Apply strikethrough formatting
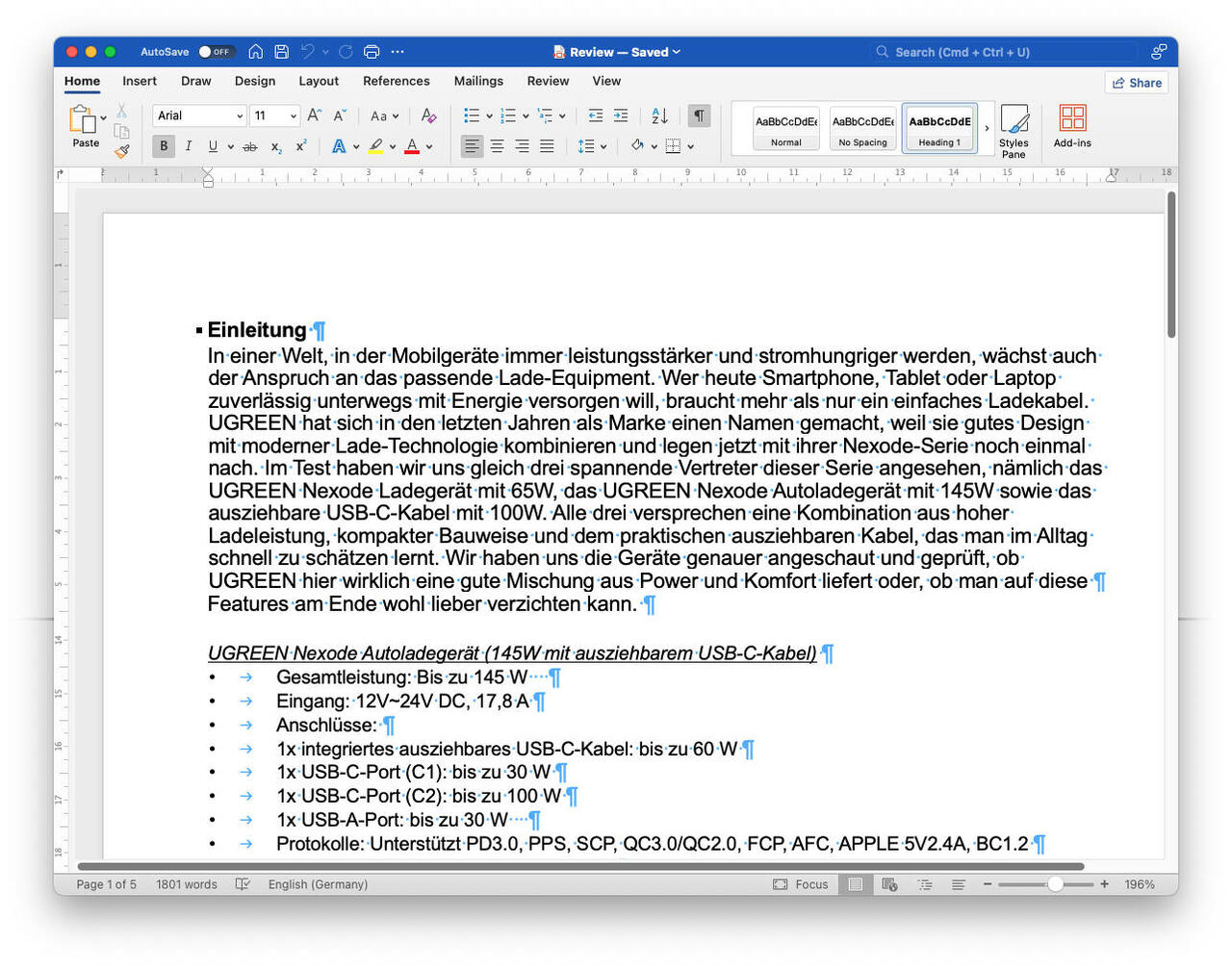Image resolution: width=1232 pixels, height=970 pixels. pyautogui.click(x=250, y=146)
